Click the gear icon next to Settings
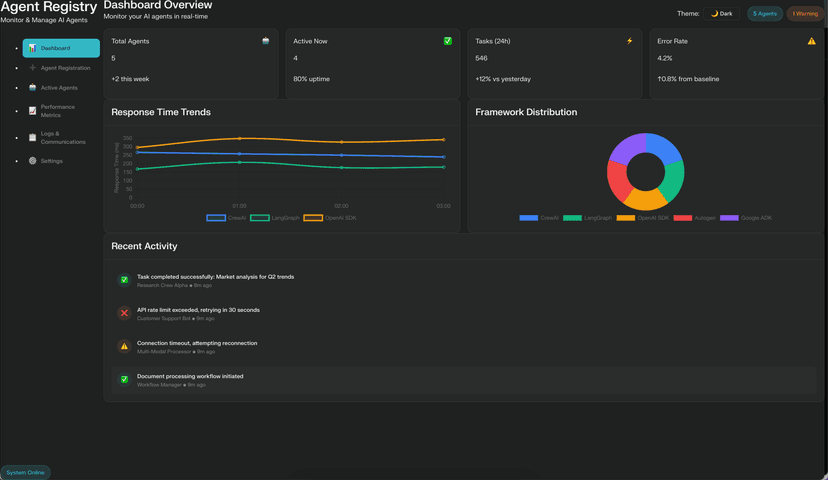The image size is (828, 480). coord(32,160)
